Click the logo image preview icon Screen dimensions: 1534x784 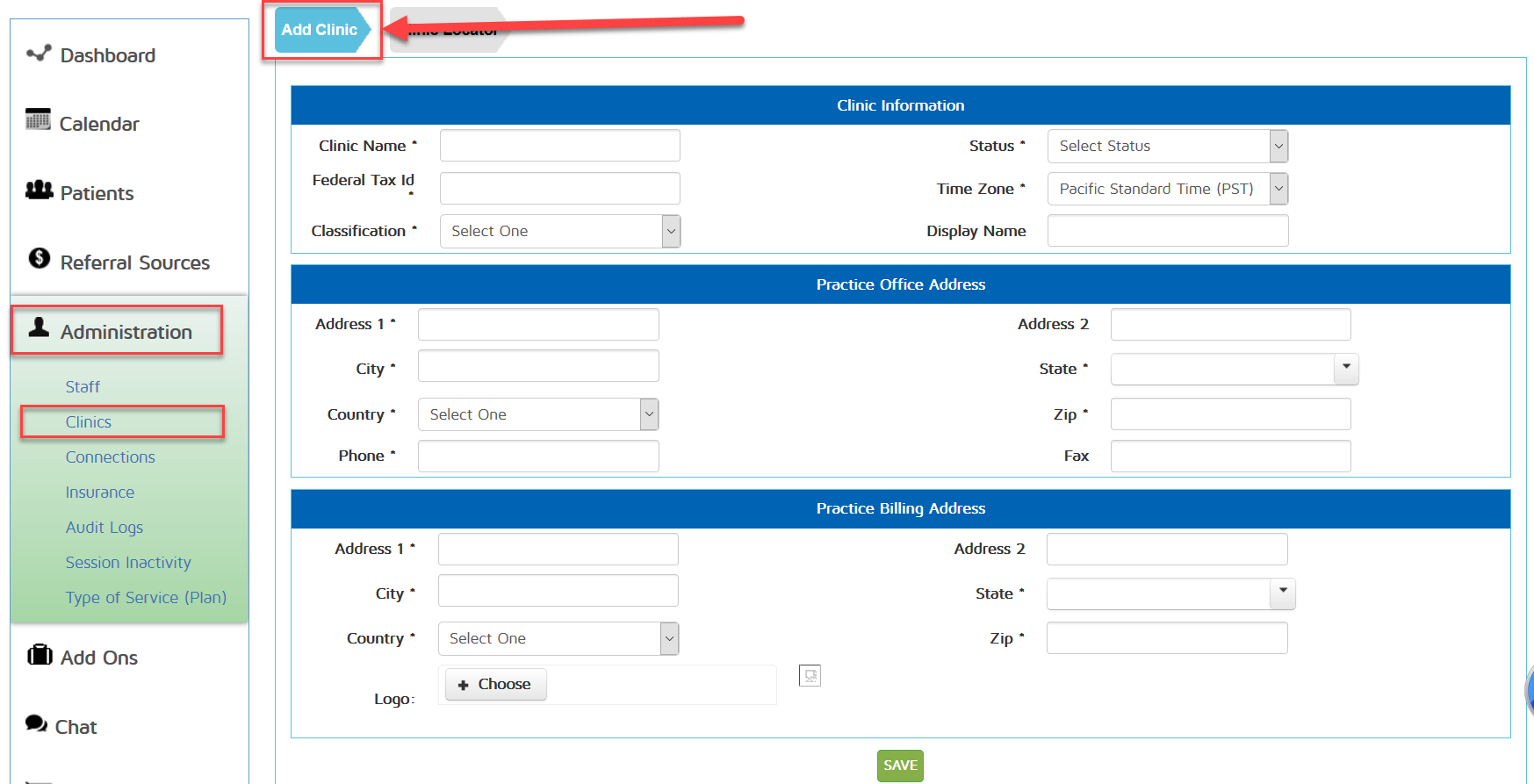[810, 676]
